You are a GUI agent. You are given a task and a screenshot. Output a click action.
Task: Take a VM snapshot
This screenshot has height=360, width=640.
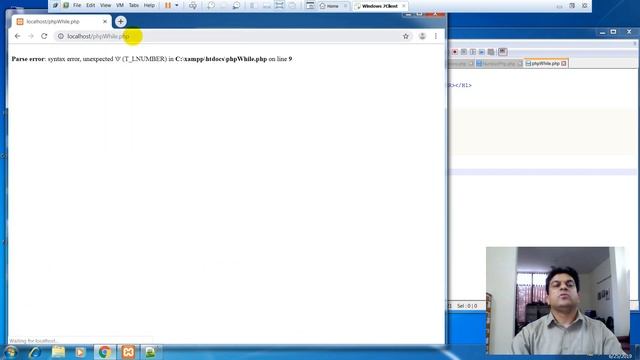click(x=211, y=5)
